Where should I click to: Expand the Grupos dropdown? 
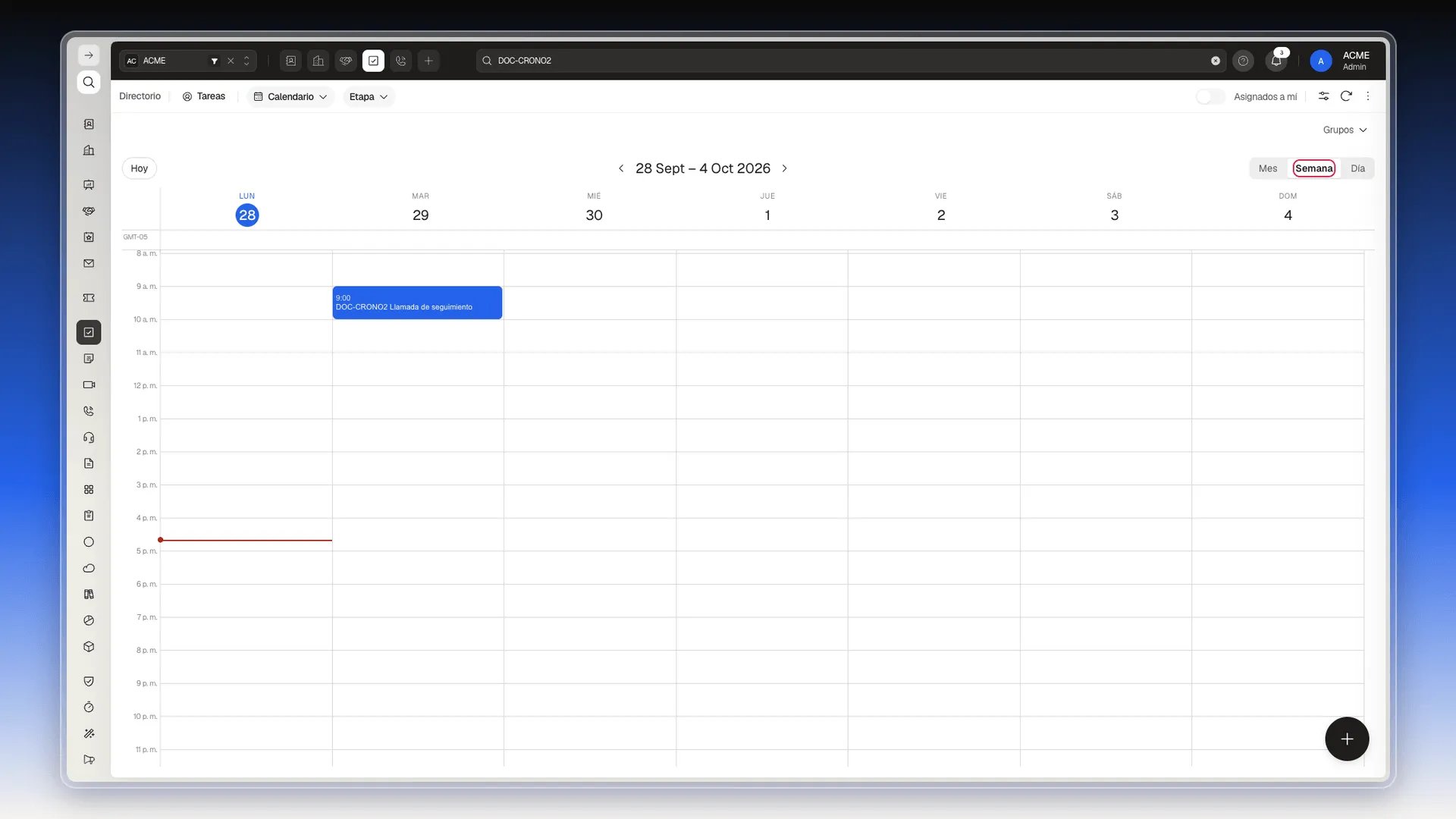pyautogui.click(x=1345, y=130)
